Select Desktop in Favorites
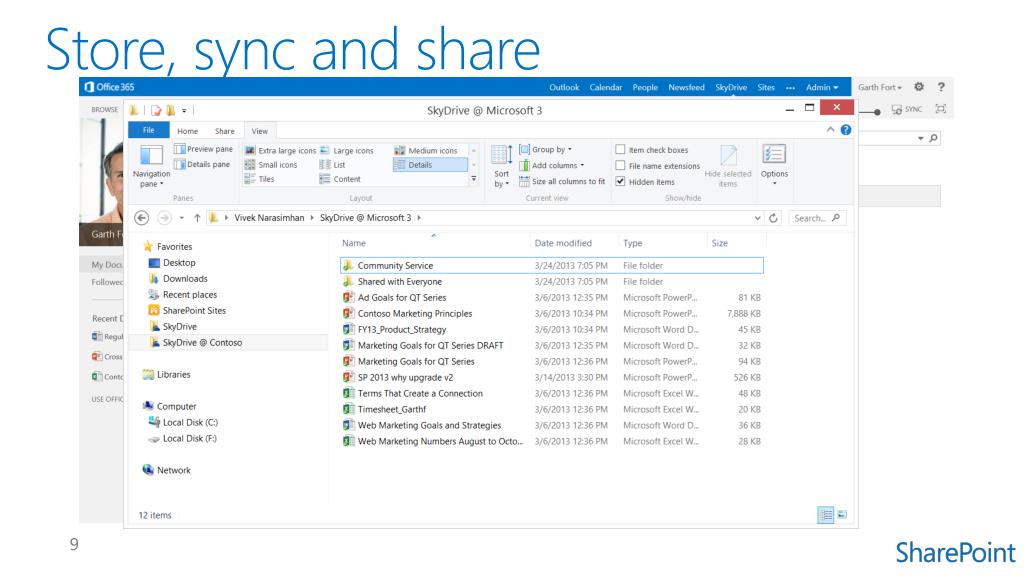 point(172,263)
